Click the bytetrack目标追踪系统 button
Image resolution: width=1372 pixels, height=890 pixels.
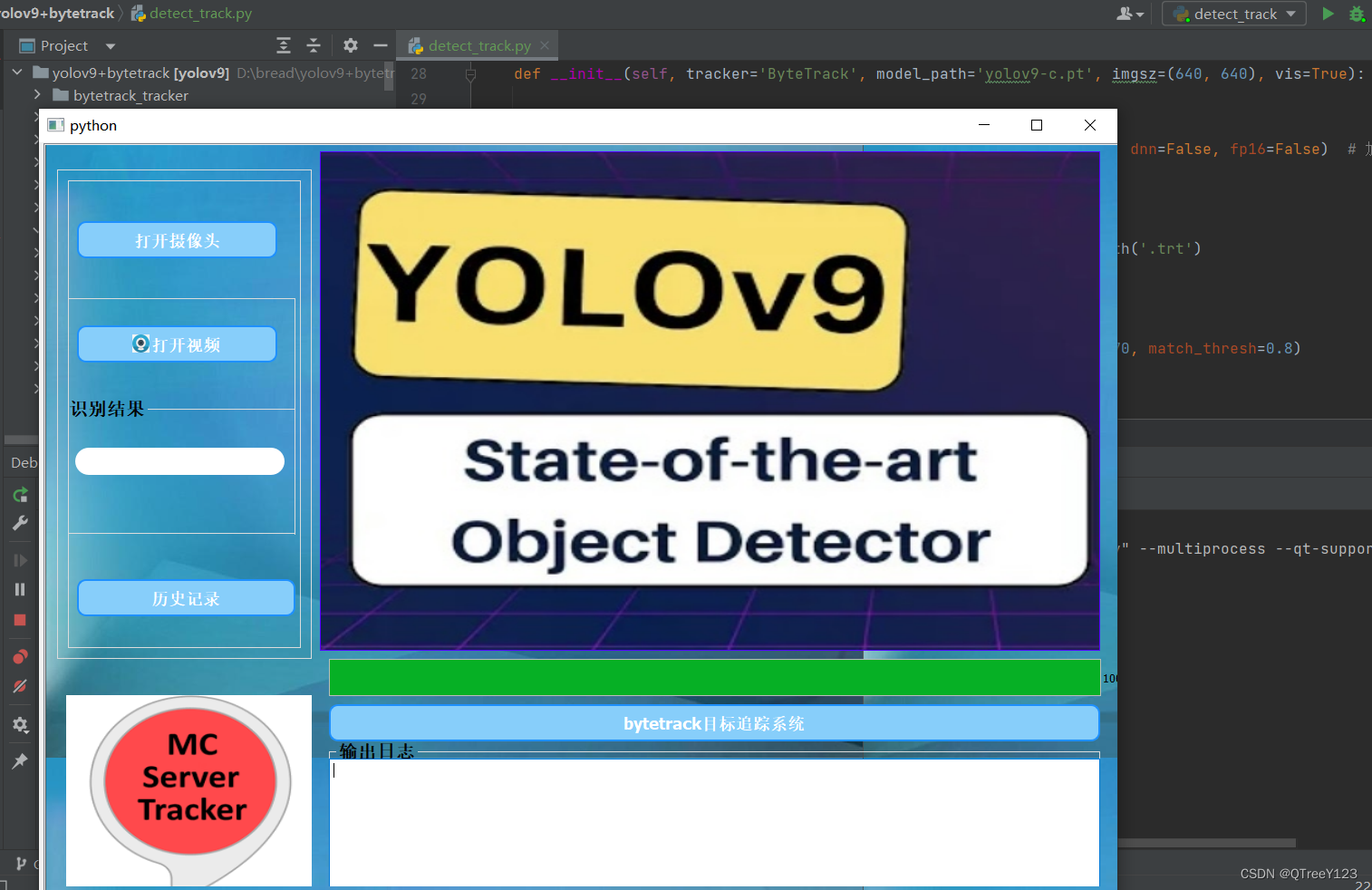coord(714,723)
